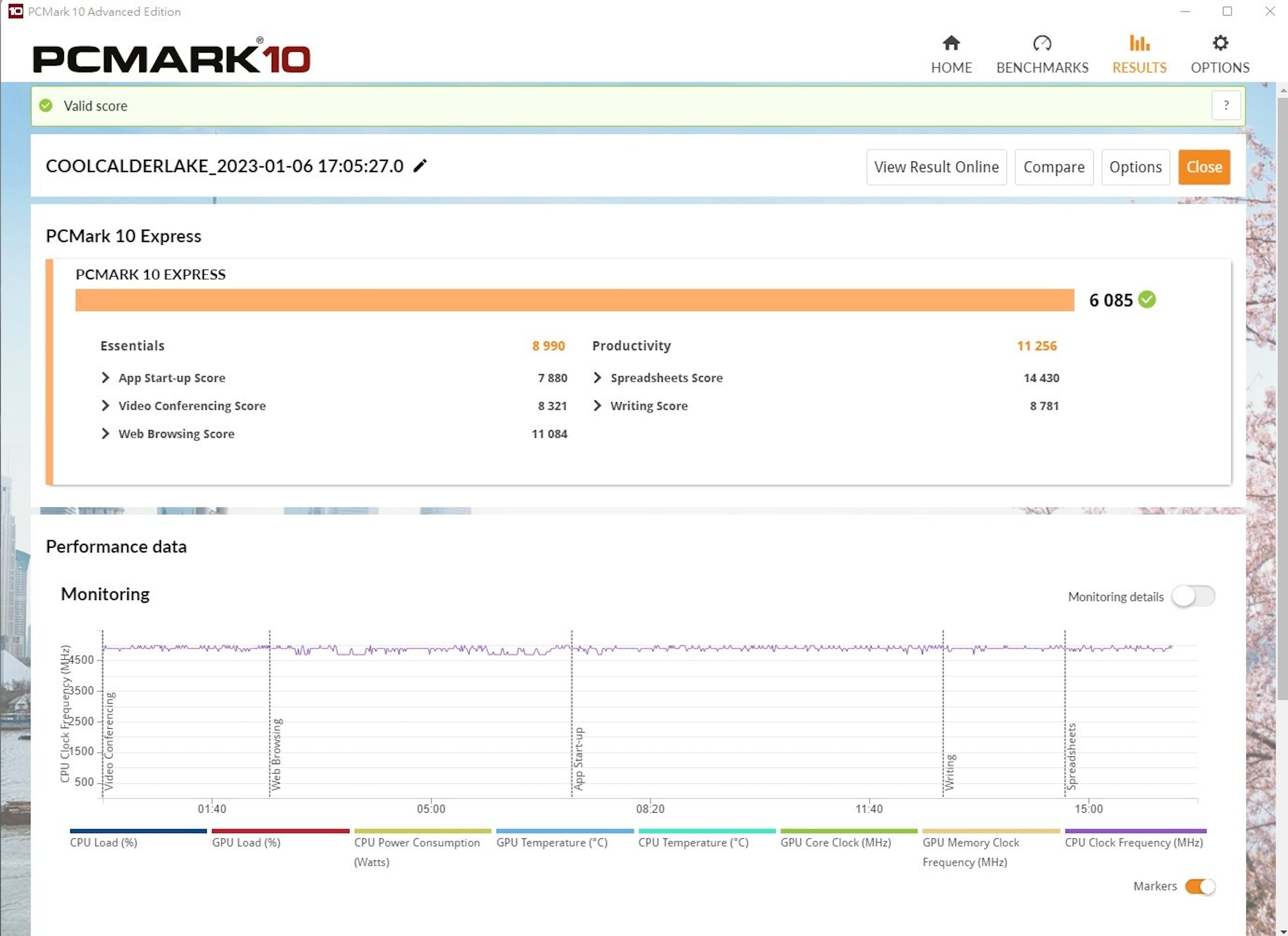Screen dimensions: 1288x936
Task: Click the question mark help button
Action: (x=1226, y=106)
